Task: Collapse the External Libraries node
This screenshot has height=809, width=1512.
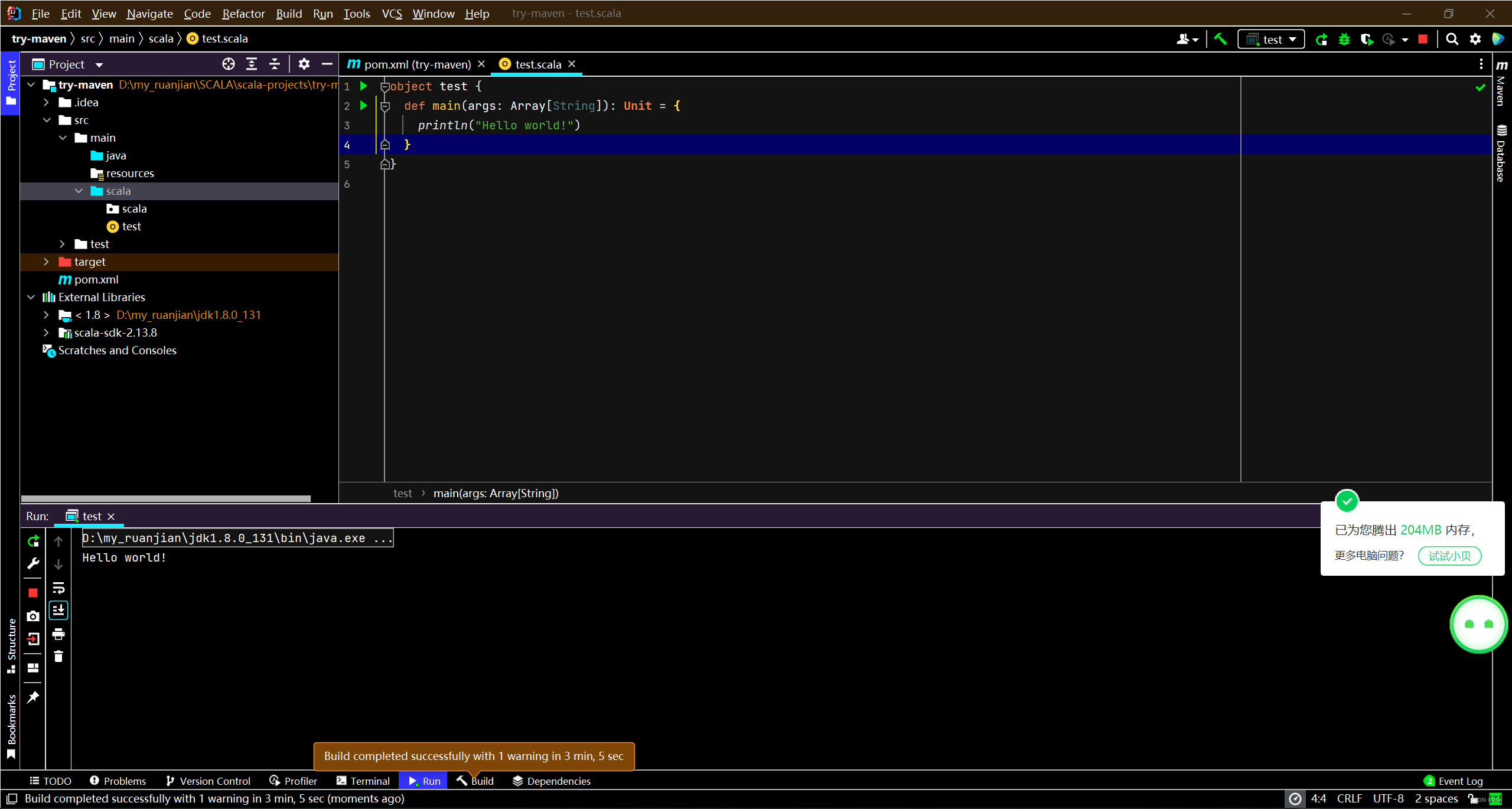Action: click(x=31, y=297)
